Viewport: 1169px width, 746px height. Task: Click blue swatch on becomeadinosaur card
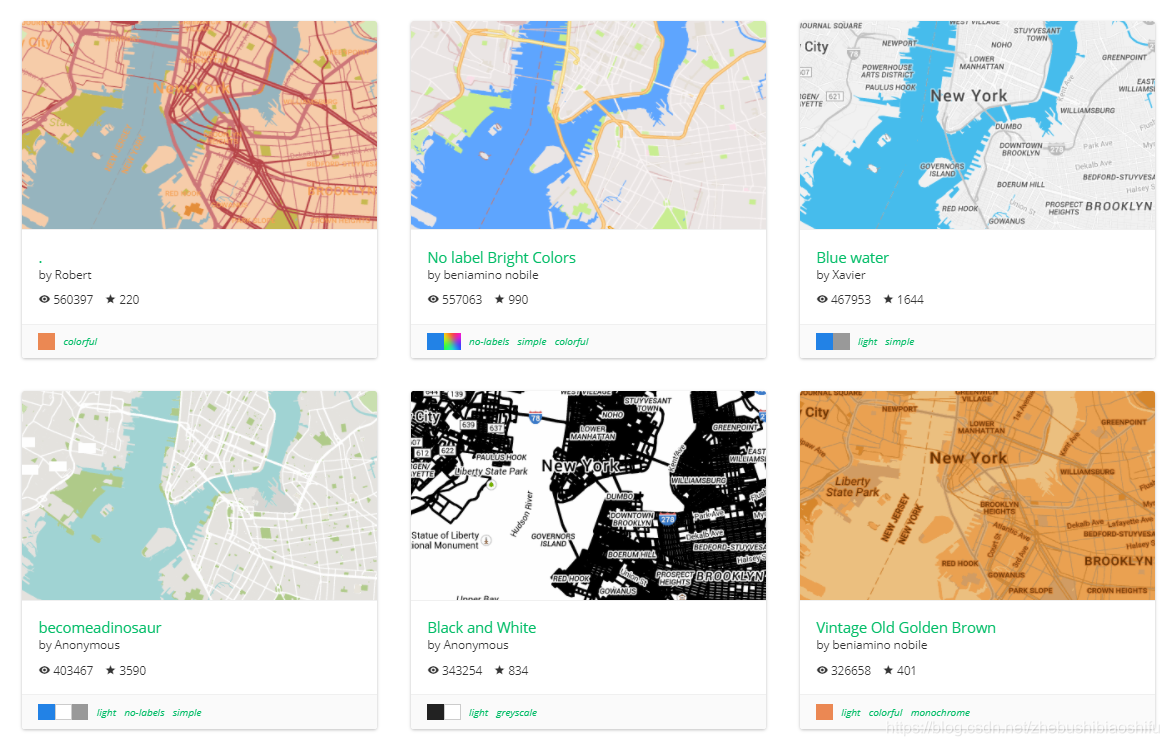(x=46, y=712)
